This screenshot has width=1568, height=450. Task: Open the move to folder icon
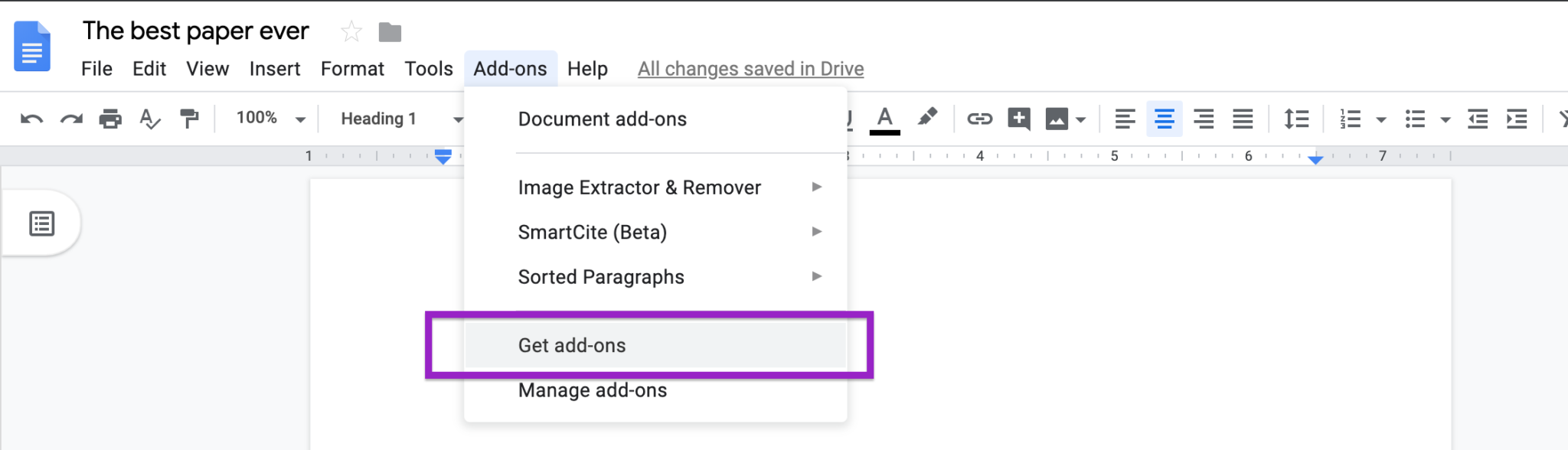point(390,32)
